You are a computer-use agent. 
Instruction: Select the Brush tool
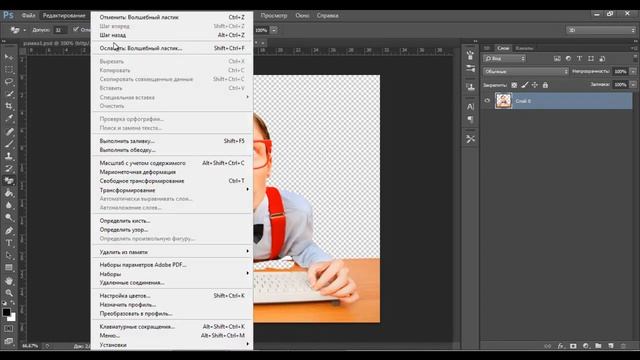(x=9, y=144)
